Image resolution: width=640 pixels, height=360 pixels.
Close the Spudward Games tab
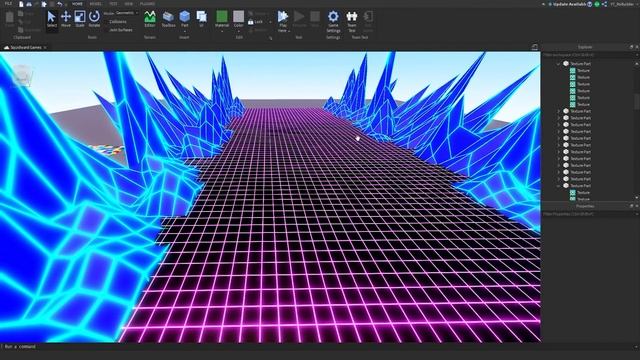pos(45,47)
